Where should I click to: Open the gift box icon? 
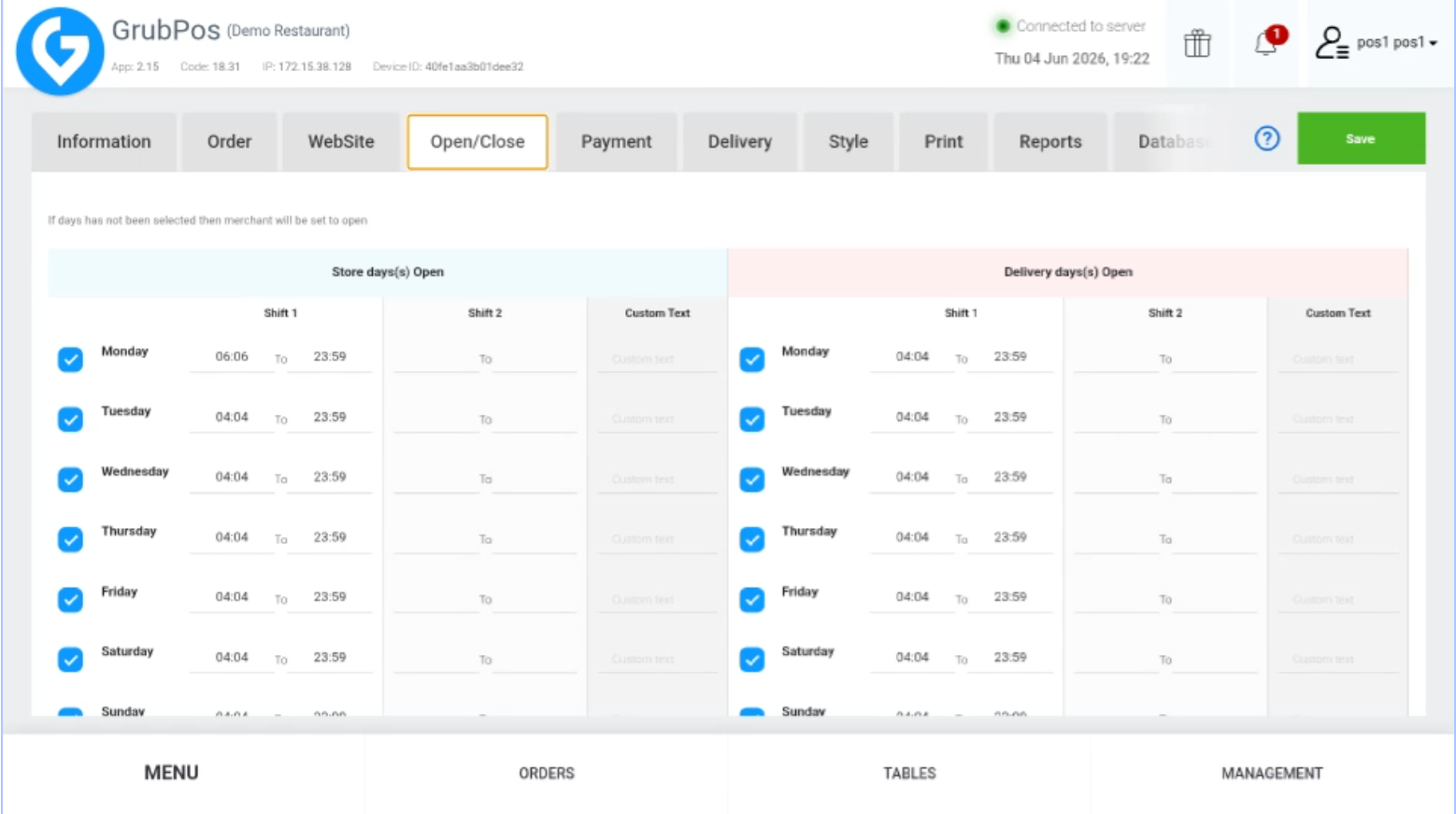[x=1197, y=43]
